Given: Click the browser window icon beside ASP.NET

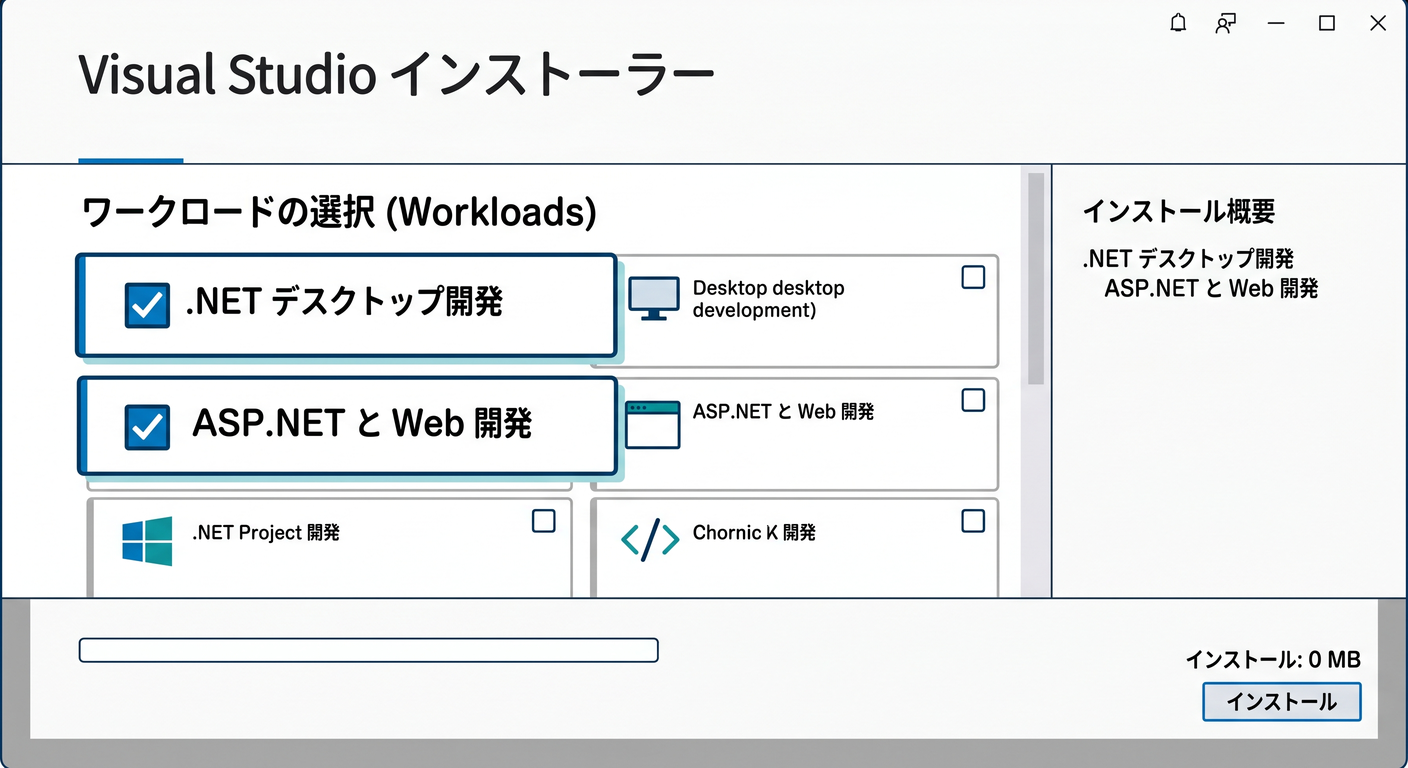Looking at the screenshot, I should pos(652,424).
